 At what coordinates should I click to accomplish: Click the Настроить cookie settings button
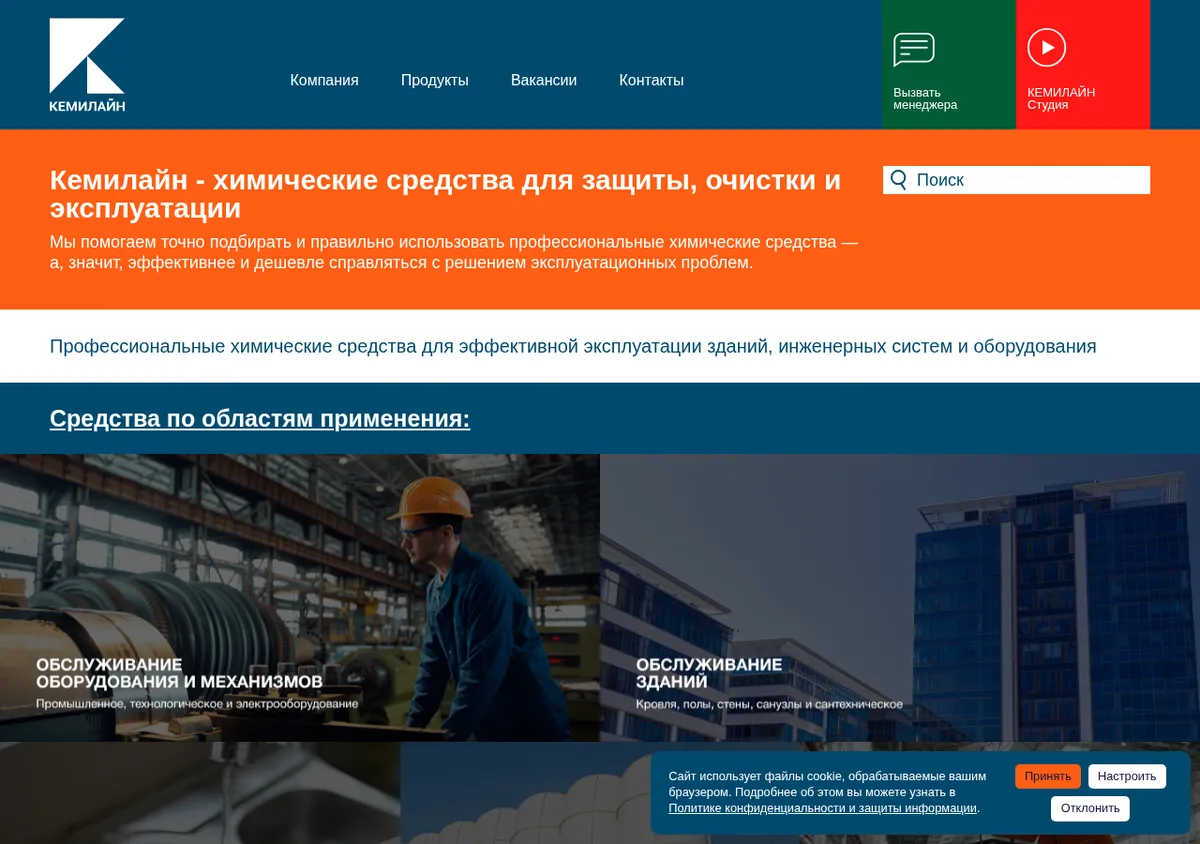coord(1127,776)
